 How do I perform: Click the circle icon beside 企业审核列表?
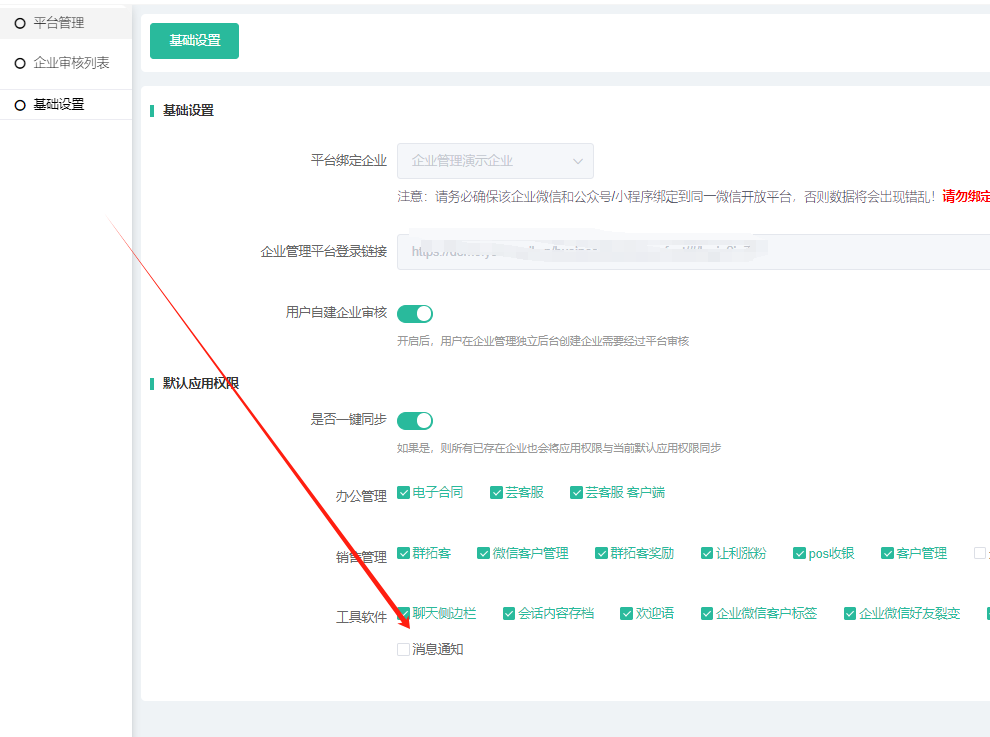point(20,64)
